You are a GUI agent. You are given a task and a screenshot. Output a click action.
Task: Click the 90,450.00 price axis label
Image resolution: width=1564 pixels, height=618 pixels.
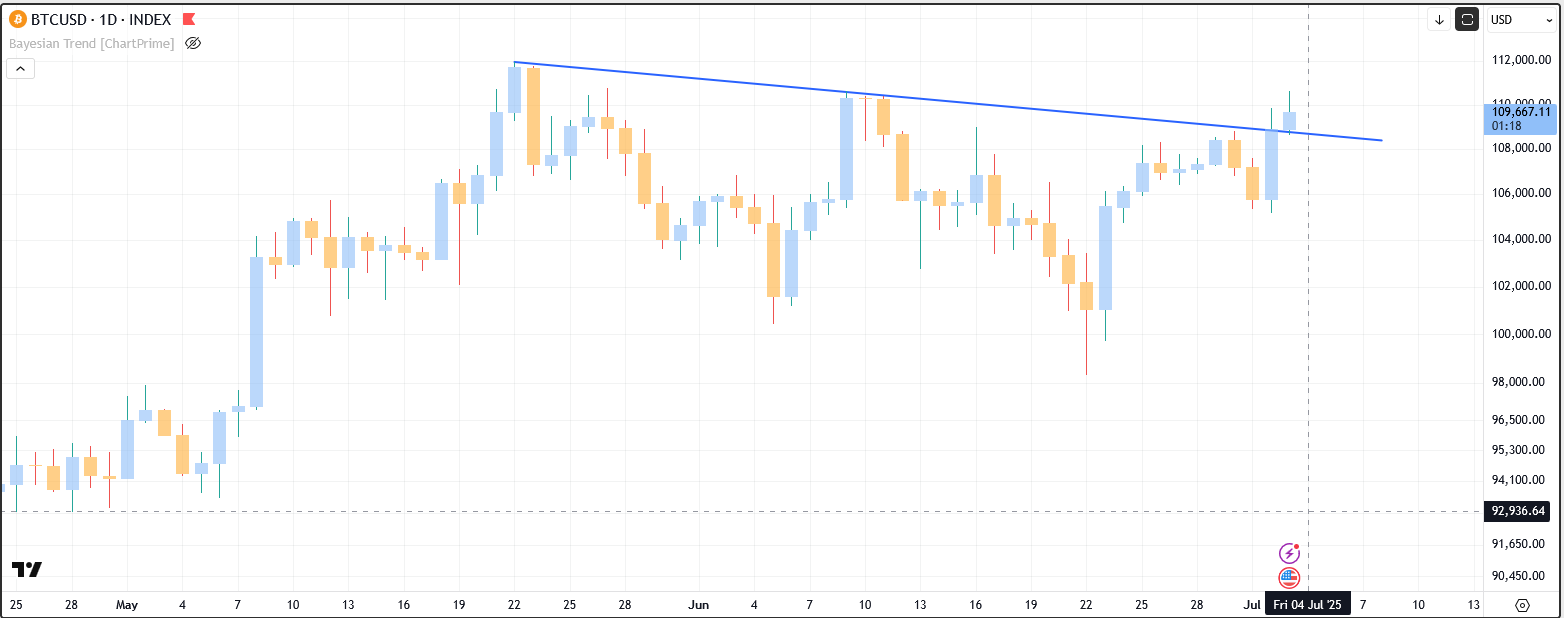pos(1521,575)
